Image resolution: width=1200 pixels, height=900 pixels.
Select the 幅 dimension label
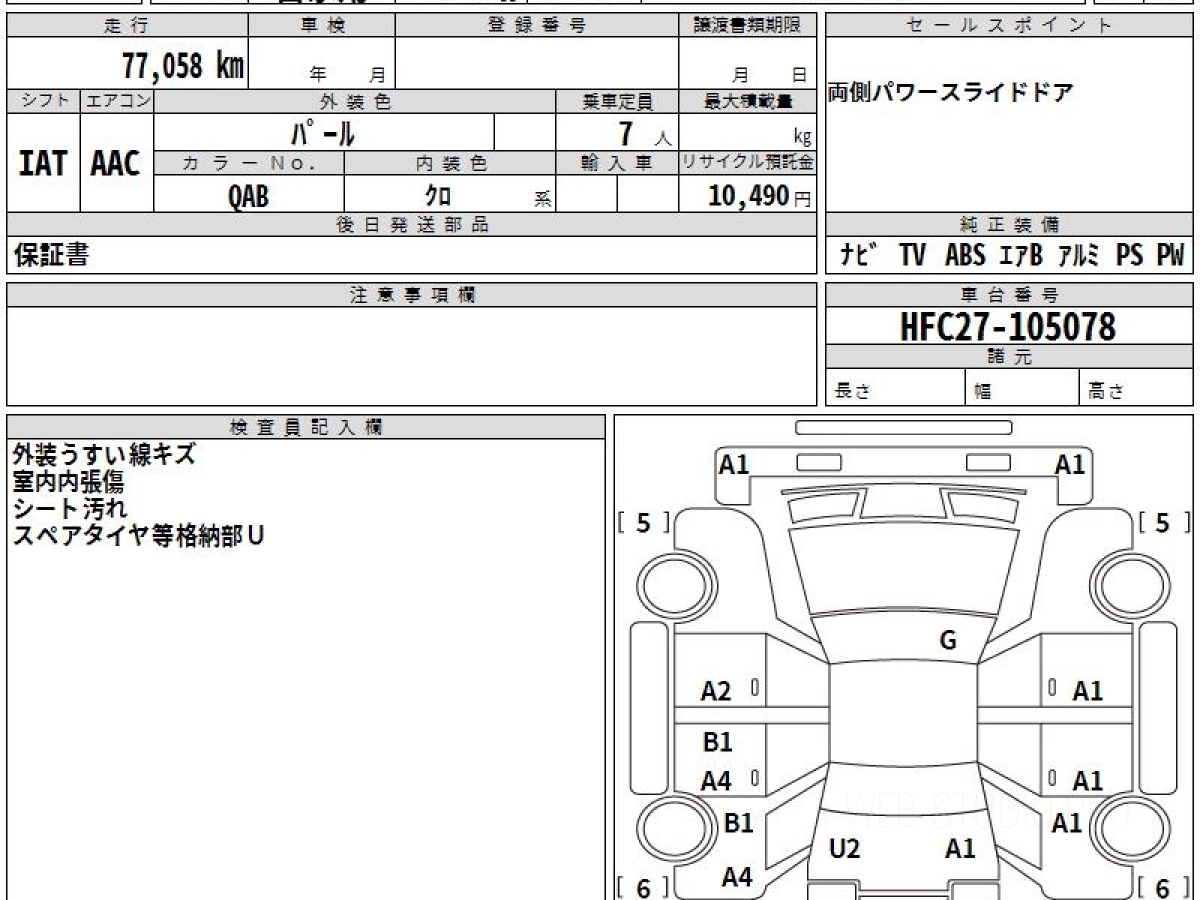coord(983,392)
